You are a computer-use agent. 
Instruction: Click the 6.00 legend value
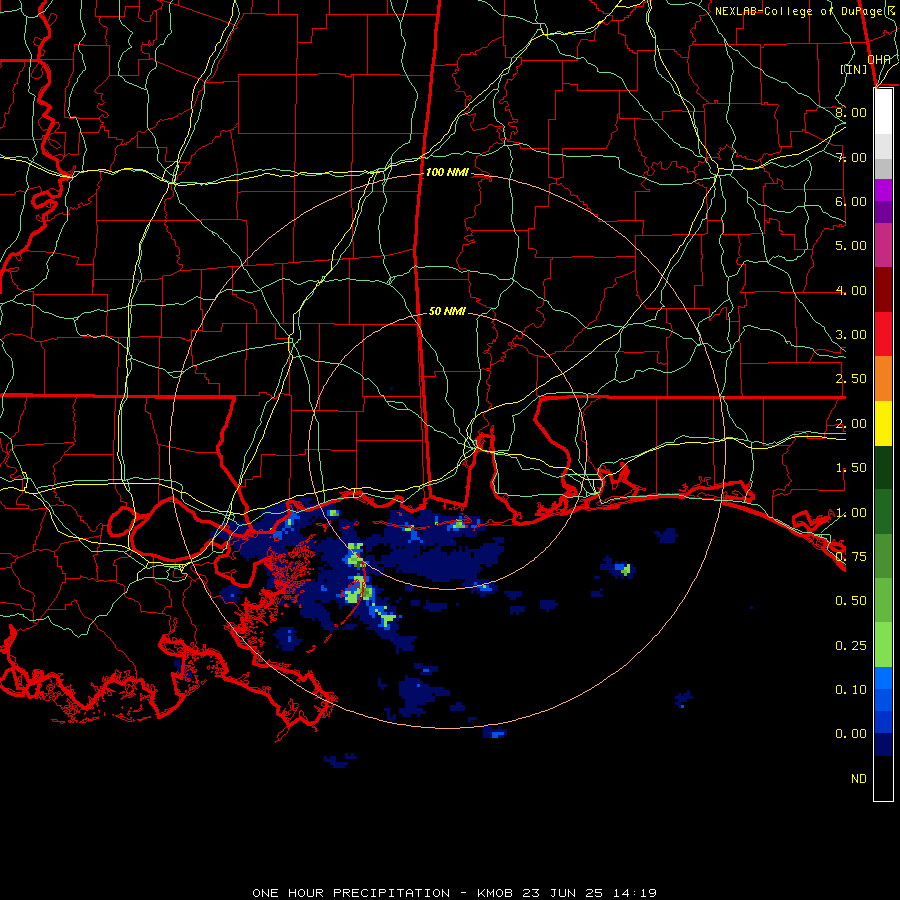coord(851,201)
